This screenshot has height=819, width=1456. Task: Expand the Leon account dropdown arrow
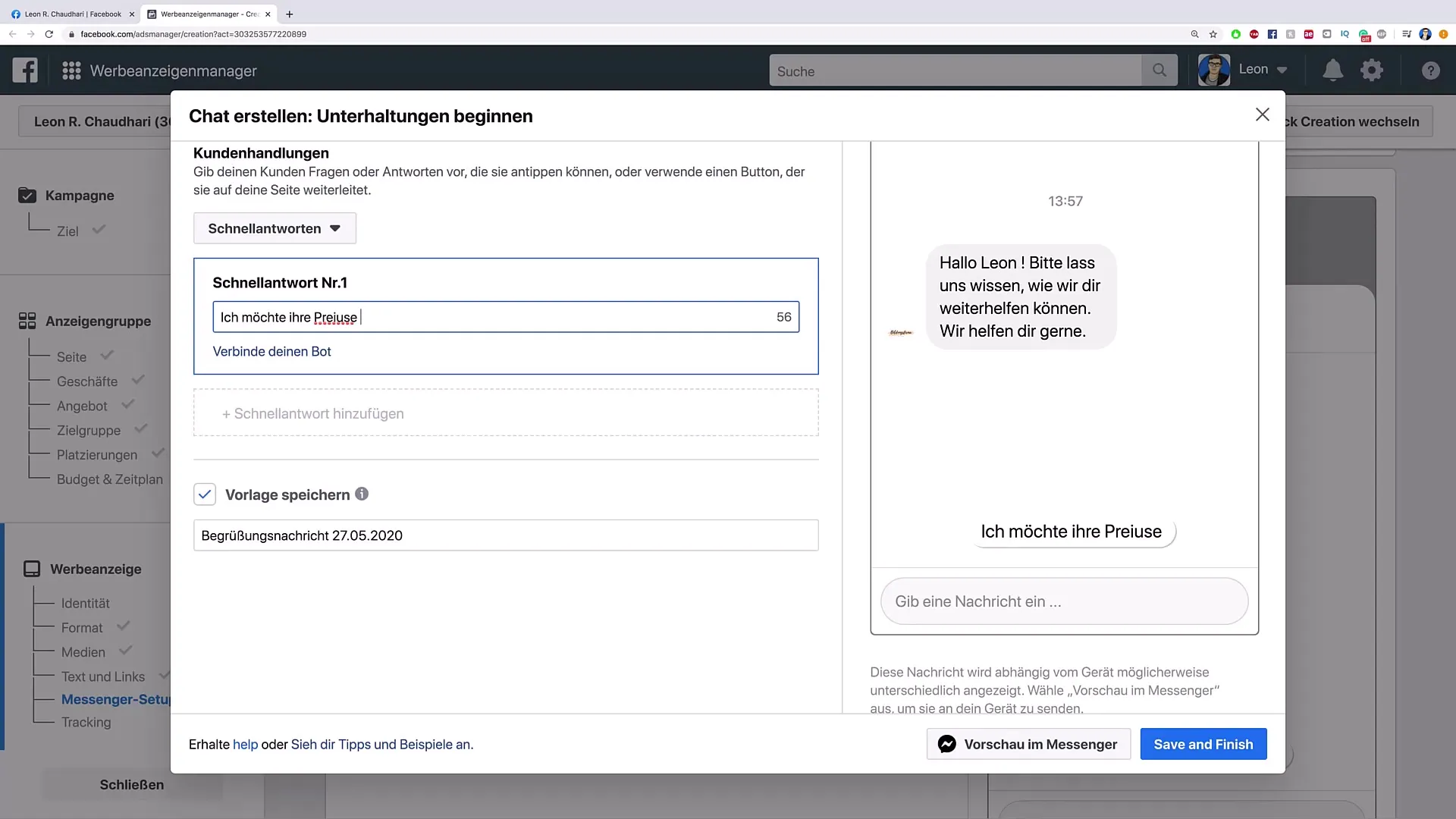pos(1282,70)
